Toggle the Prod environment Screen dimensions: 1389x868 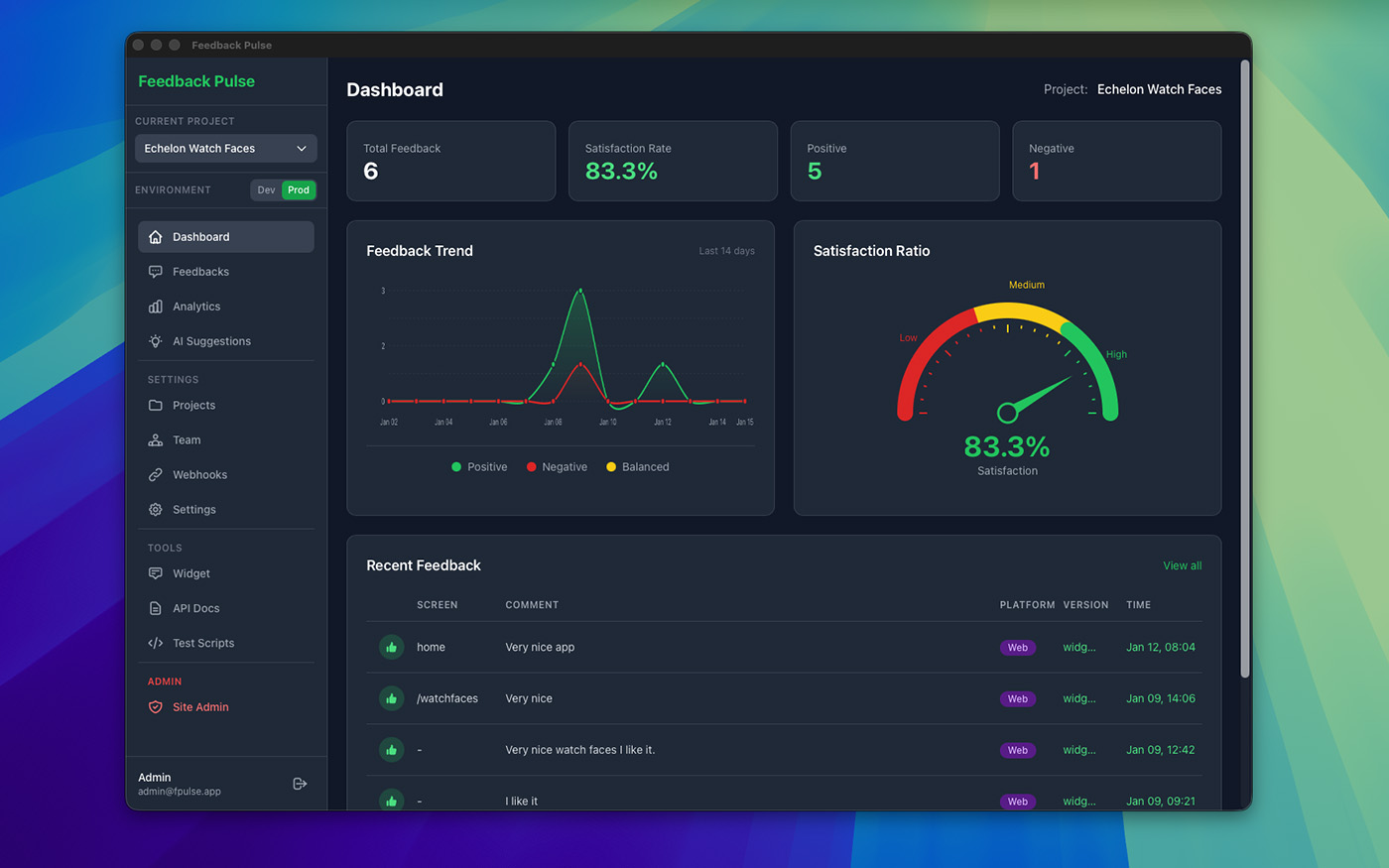(298, 189)
